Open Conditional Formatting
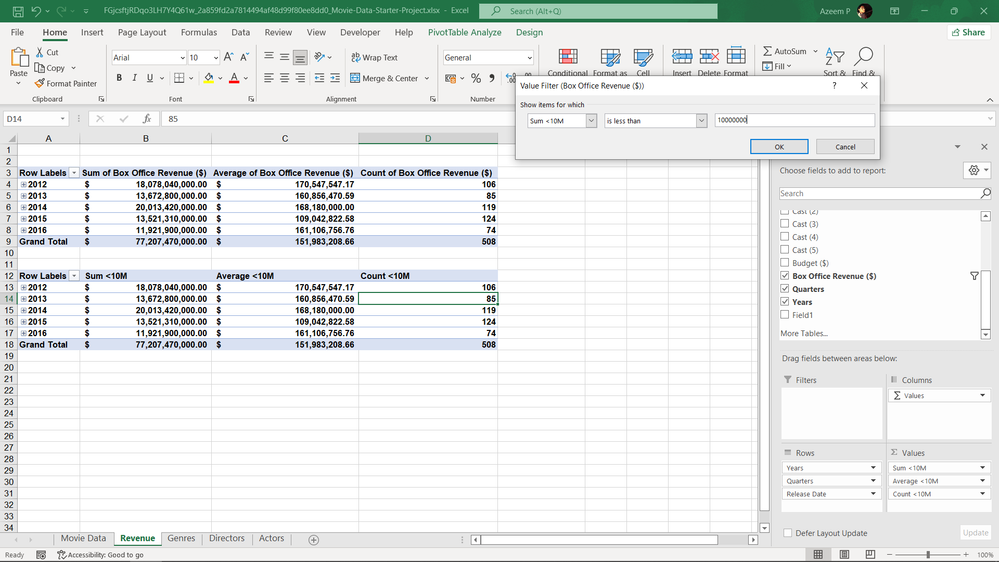 568,62
